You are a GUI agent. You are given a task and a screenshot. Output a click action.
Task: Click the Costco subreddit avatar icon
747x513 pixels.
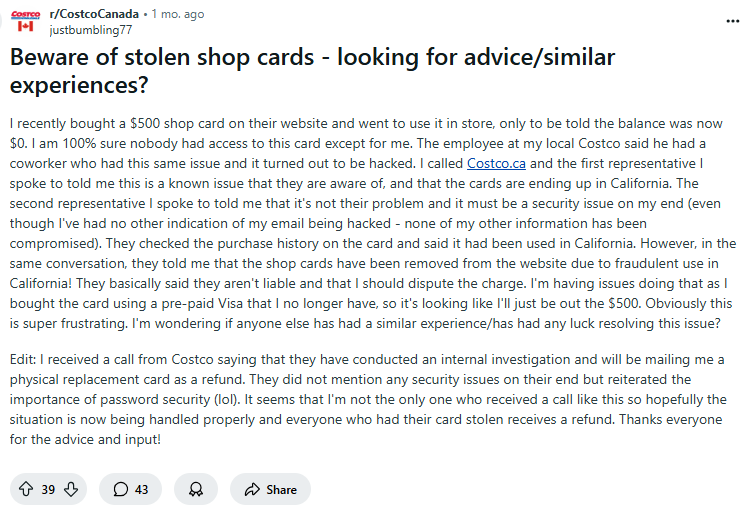pyautogui.click(x=25, y=16)
